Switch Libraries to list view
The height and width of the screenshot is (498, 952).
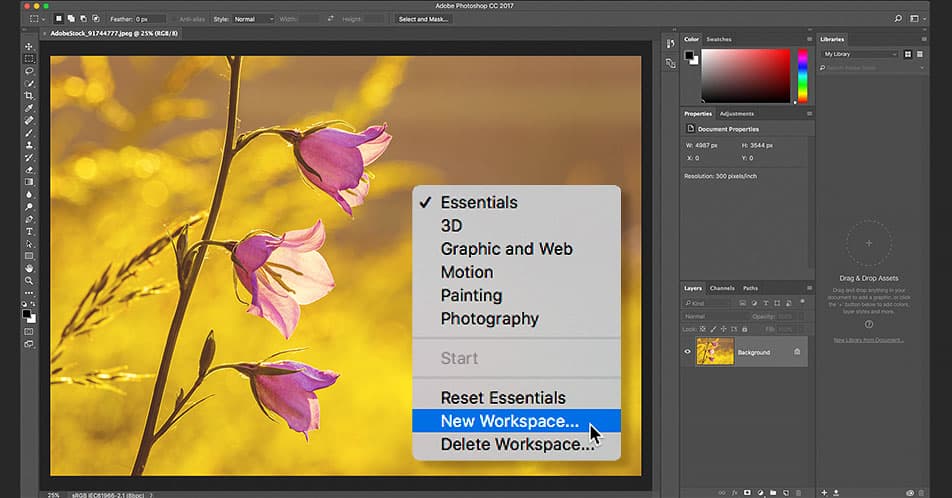click(x=920, y=54)
